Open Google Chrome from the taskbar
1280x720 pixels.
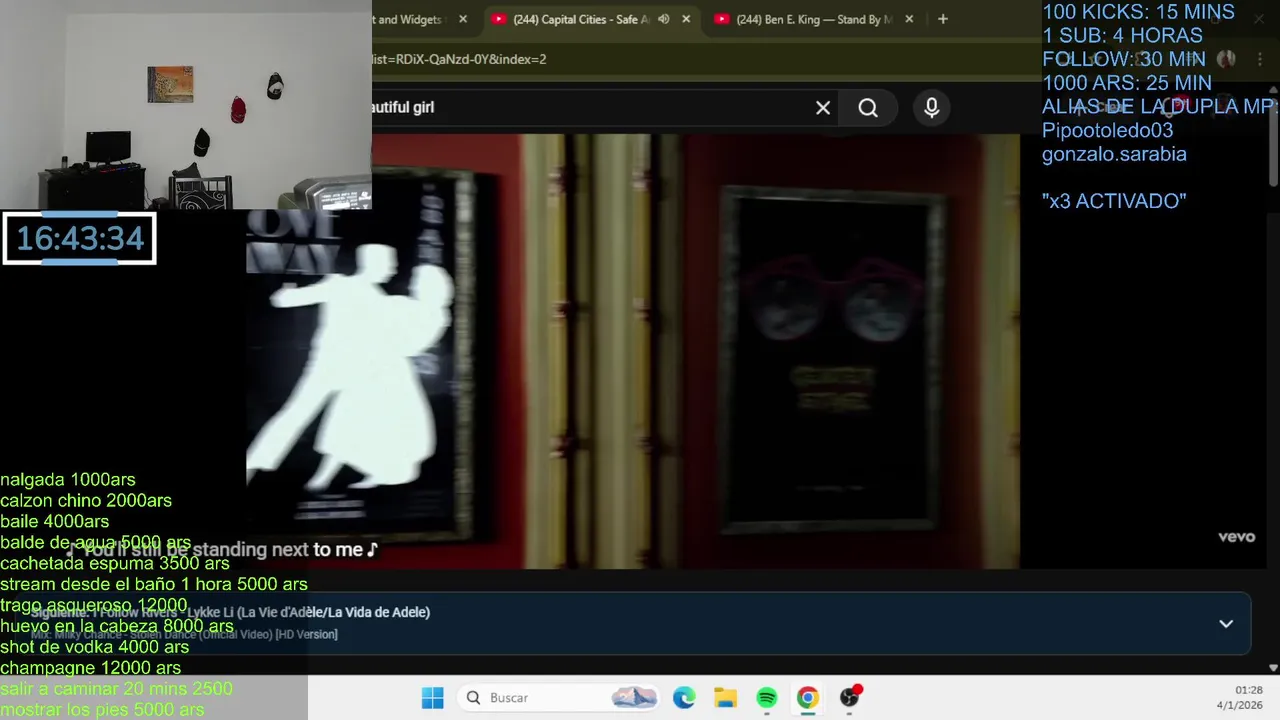click(808, 698)
